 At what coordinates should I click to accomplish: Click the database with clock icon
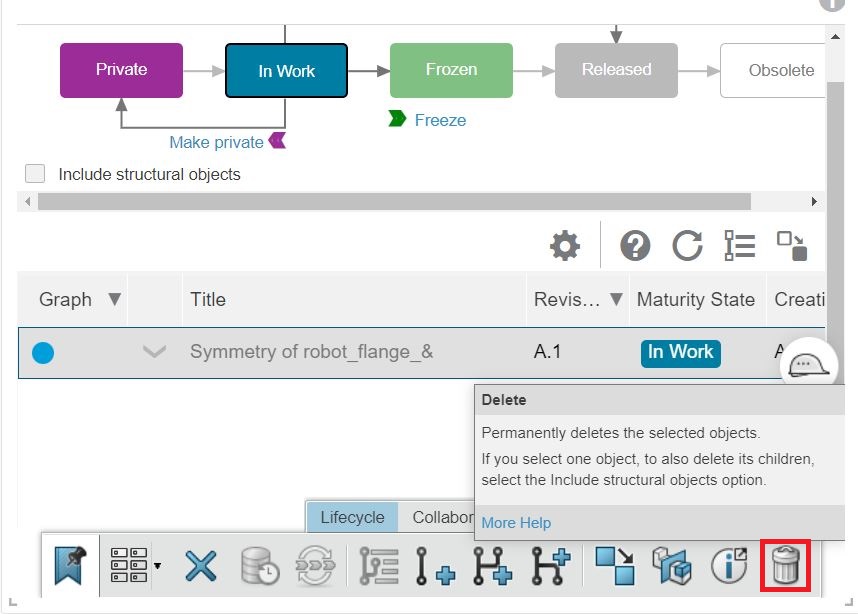[260, 566]
